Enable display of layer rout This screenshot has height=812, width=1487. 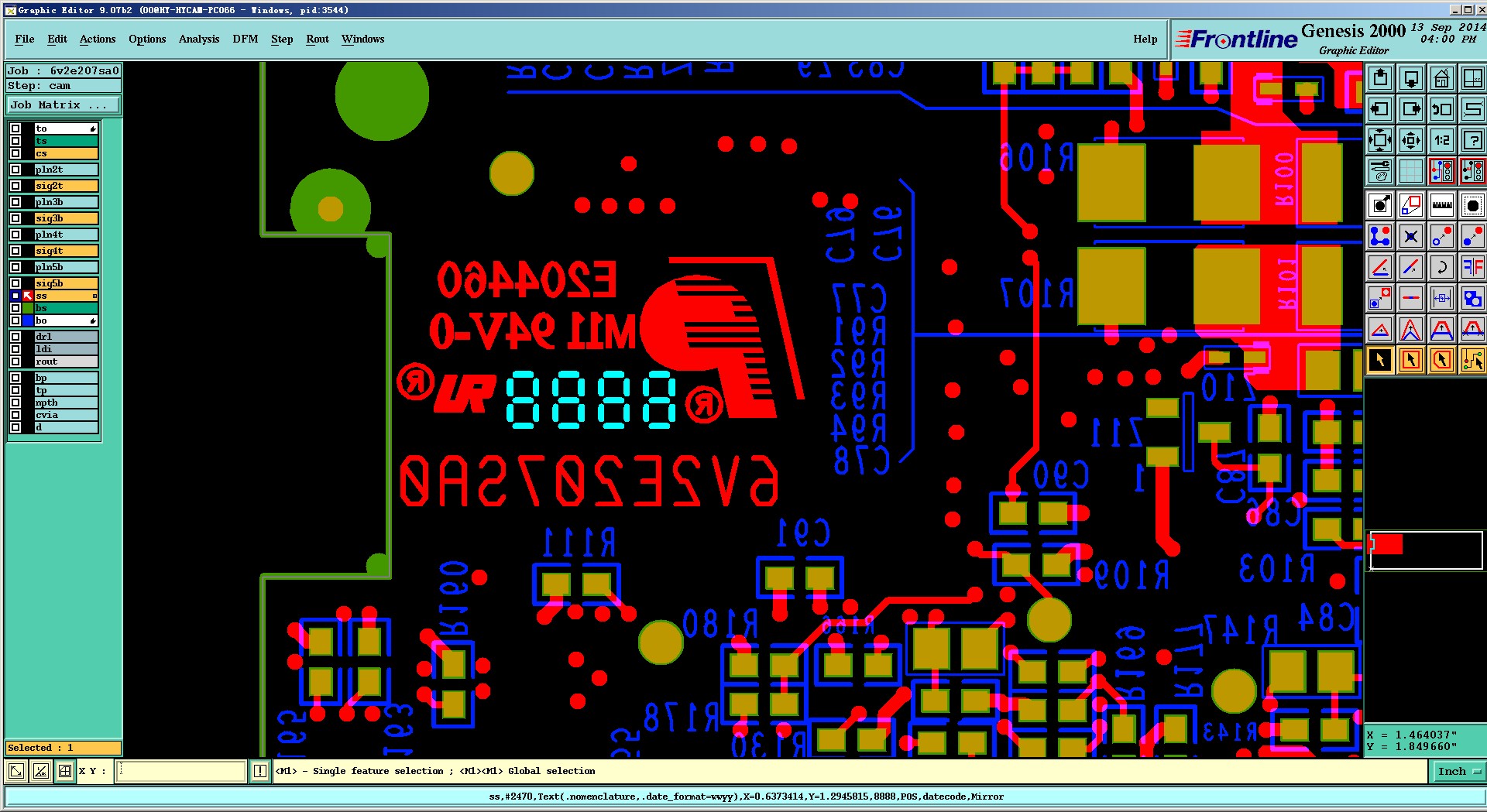point(15,361)
